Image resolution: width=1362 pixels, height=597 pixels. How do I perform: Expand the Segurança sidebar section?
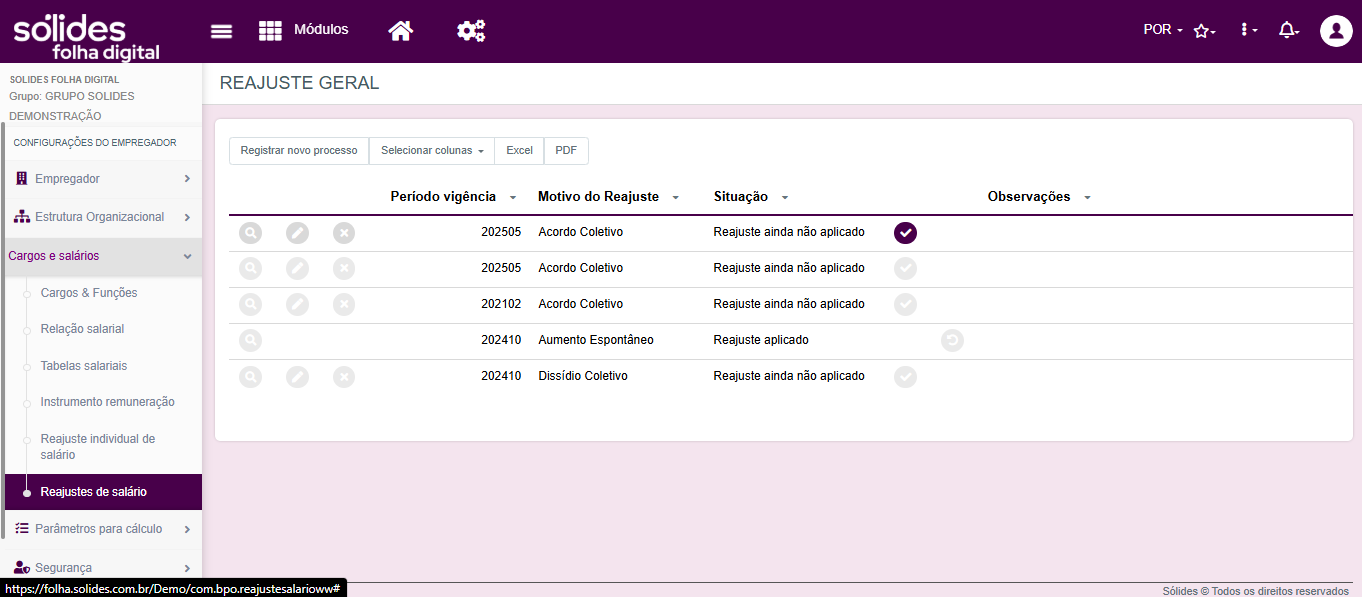coord(101,567)
